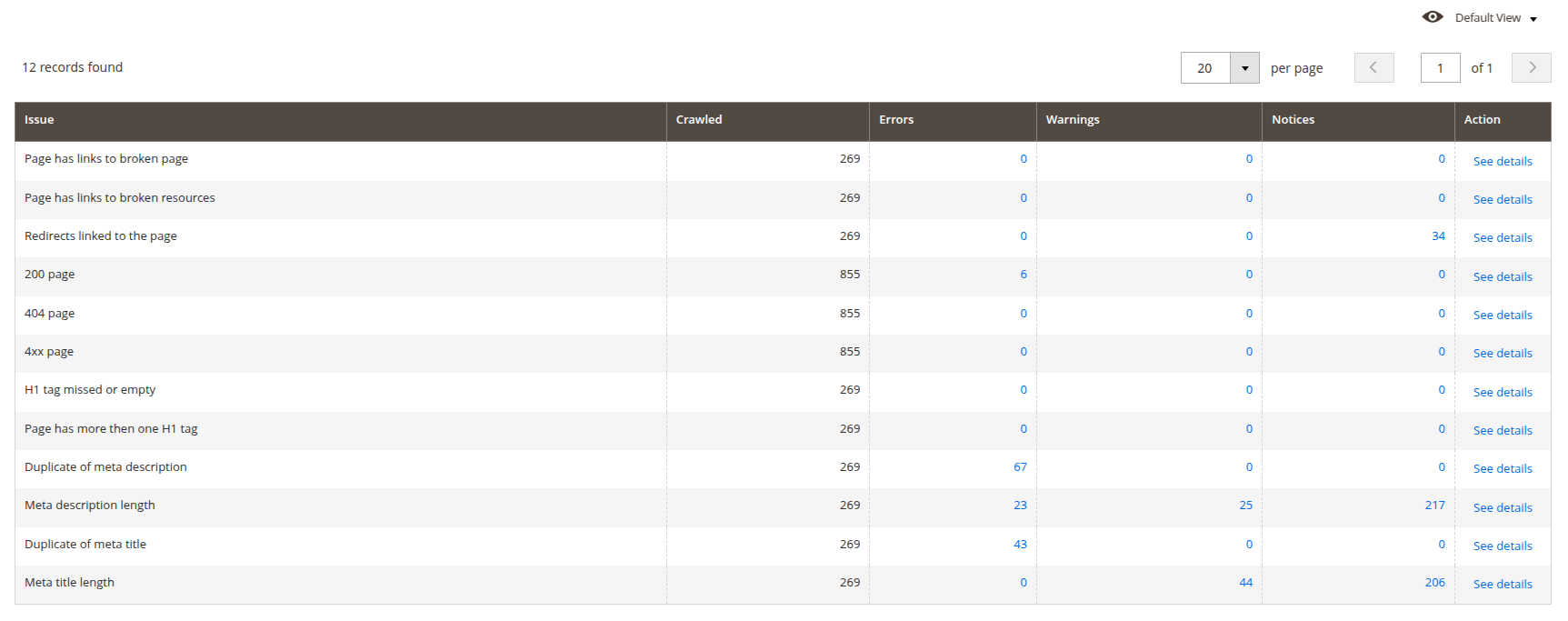The width and height of the screenshot is (1568, 621).
Task: Sort by the Crawled column header
Action: [699, 120]
